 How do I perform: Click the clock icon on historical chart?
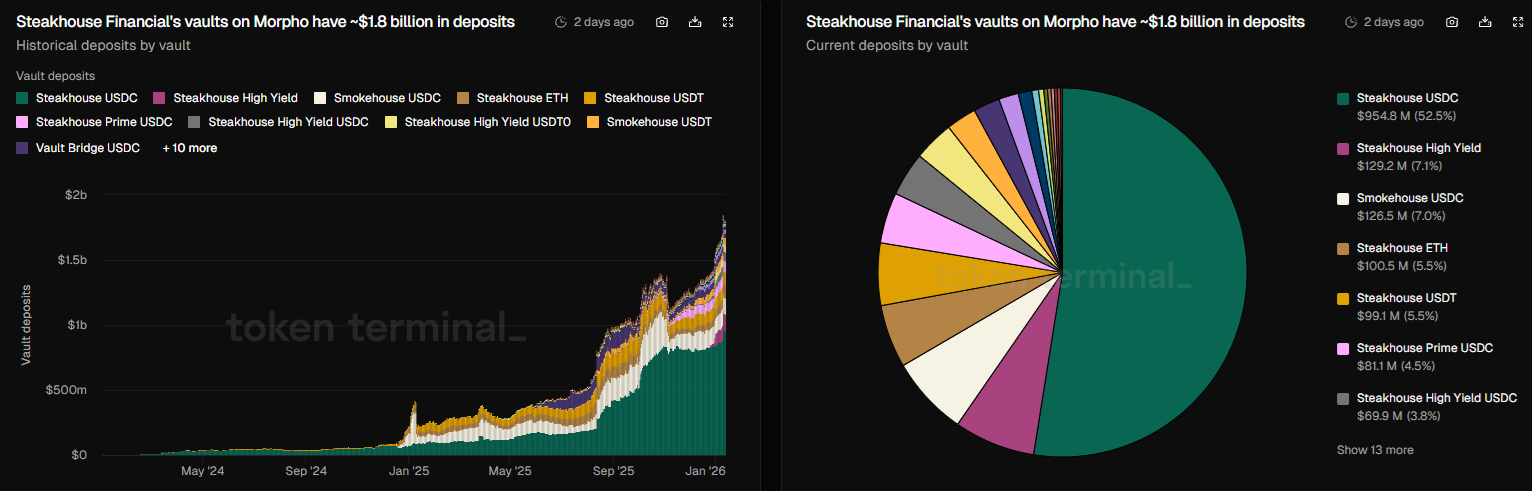click(x=561, y=22)
